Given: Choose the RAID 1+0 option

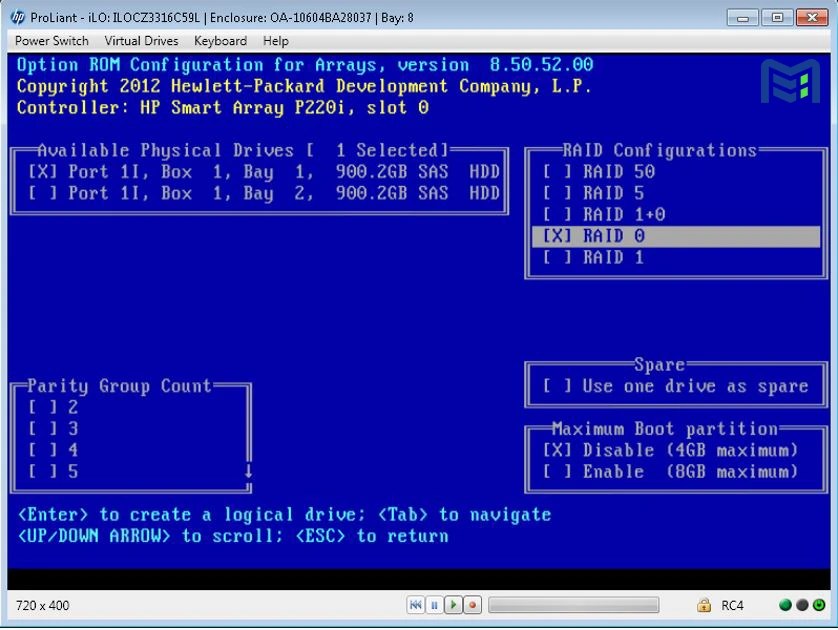Looking at the screenshot, I should click(604, 215).
